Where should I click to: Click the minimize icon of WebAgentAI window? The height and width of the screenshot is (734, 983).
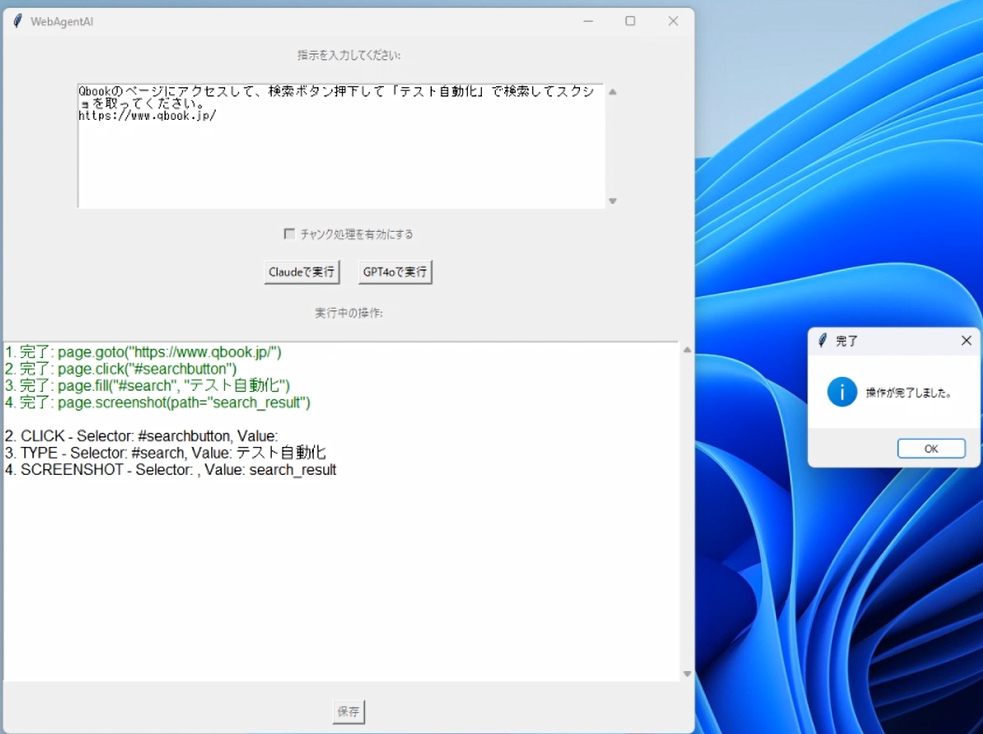pyautogui.click(x=588, y=20)
